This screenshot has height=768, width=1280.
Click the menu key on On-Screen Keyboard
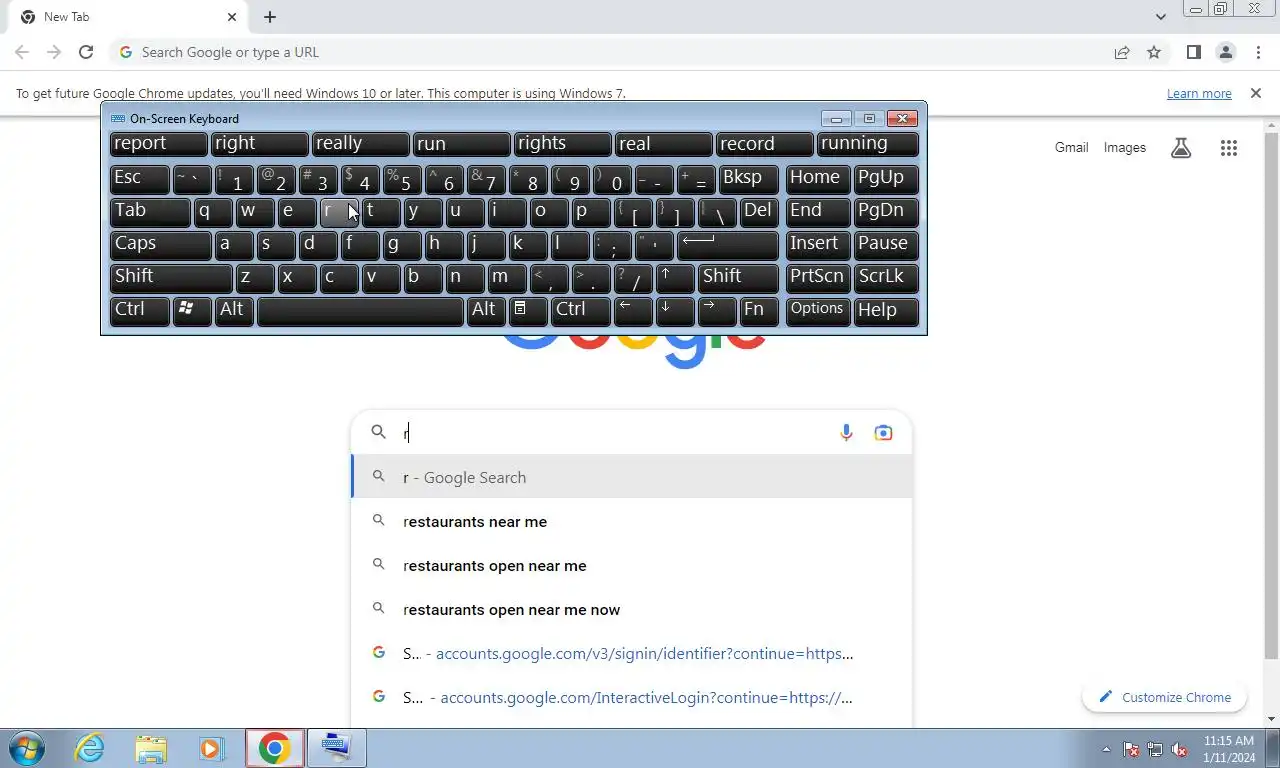click(x=527, y=310)
